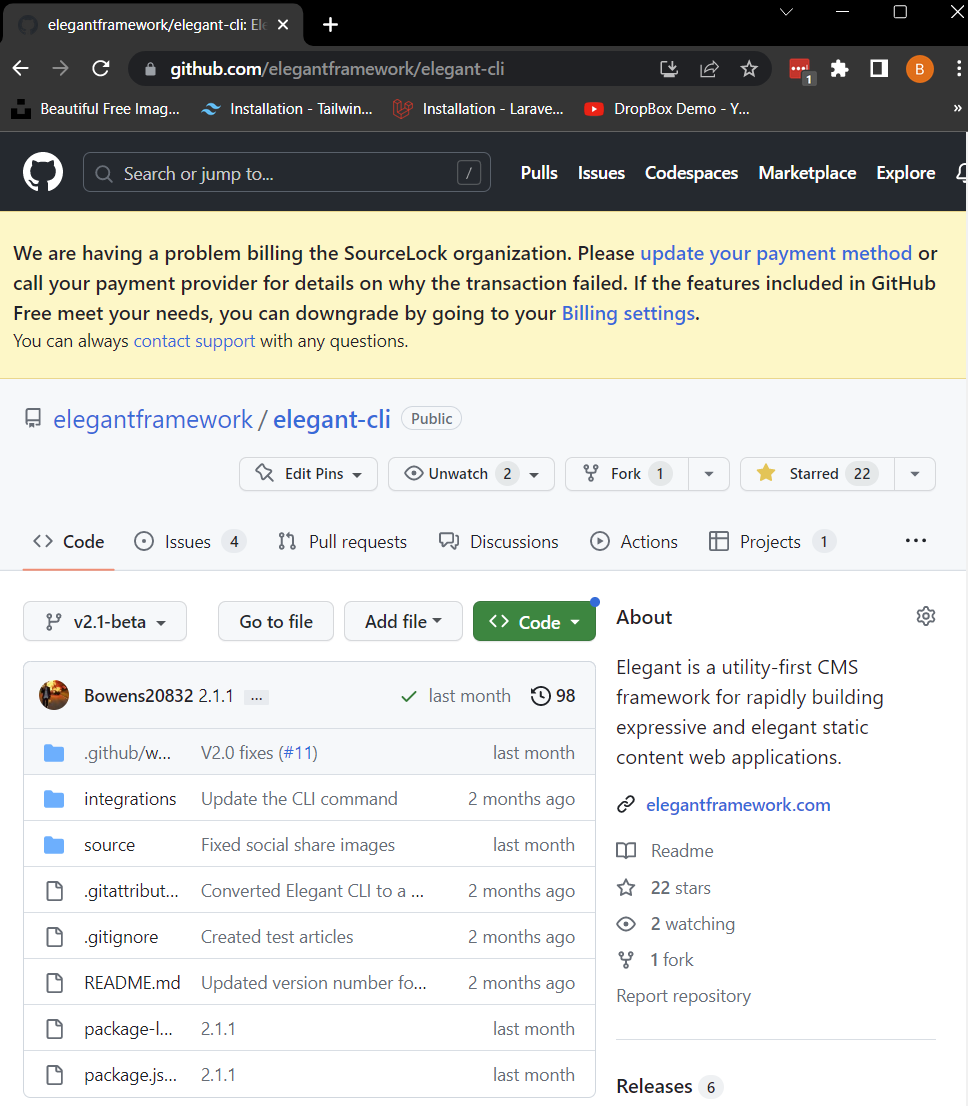Click Bowens20832's avatar thumbnail

[54, 695]
